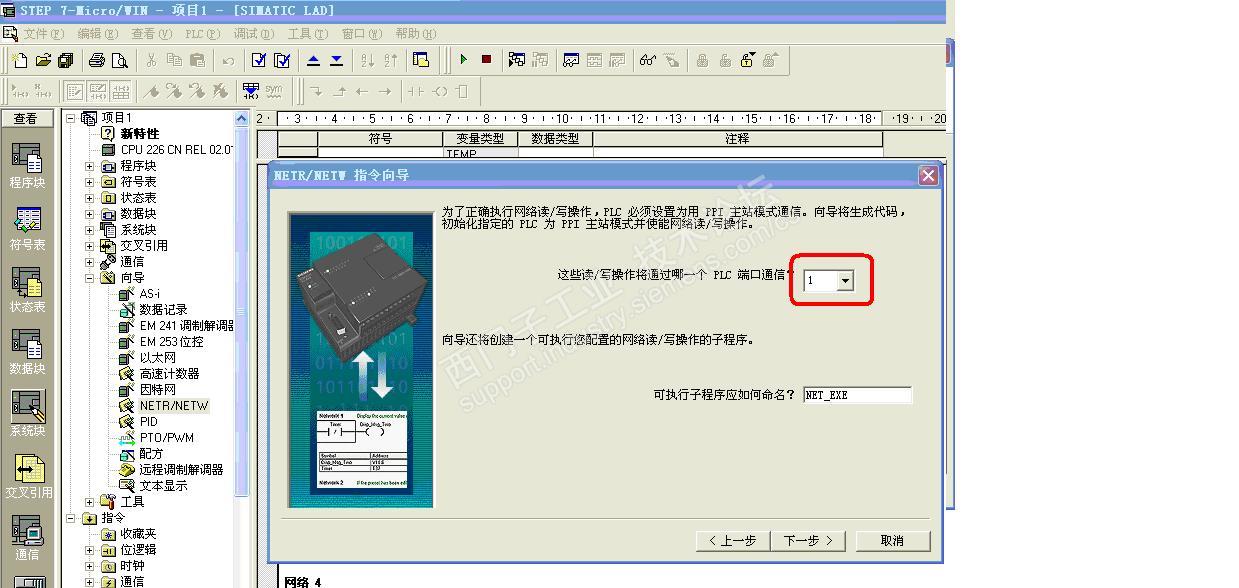Select AS-i in the wizard tree

pyautogui.click(x=149, y=294)
